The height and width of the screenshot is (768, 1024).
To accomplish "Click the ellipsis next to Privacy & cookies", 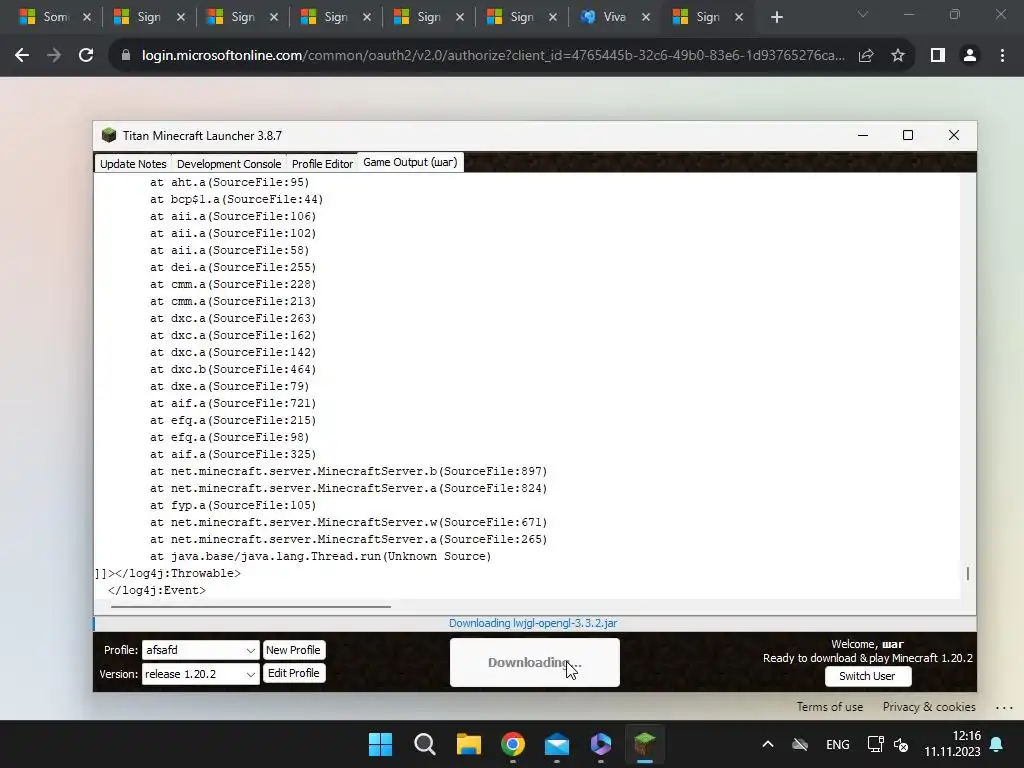I will (1004, 707).
